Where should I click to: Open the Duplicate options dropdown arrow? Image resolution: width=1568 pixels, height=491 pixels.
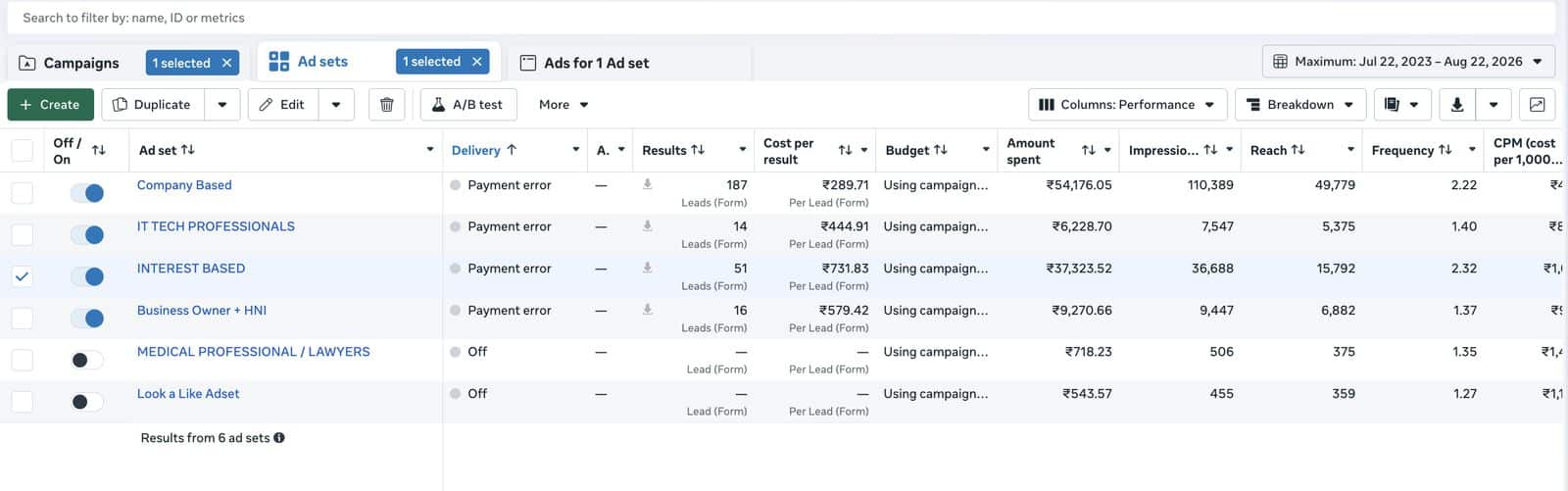pos(222,105)
